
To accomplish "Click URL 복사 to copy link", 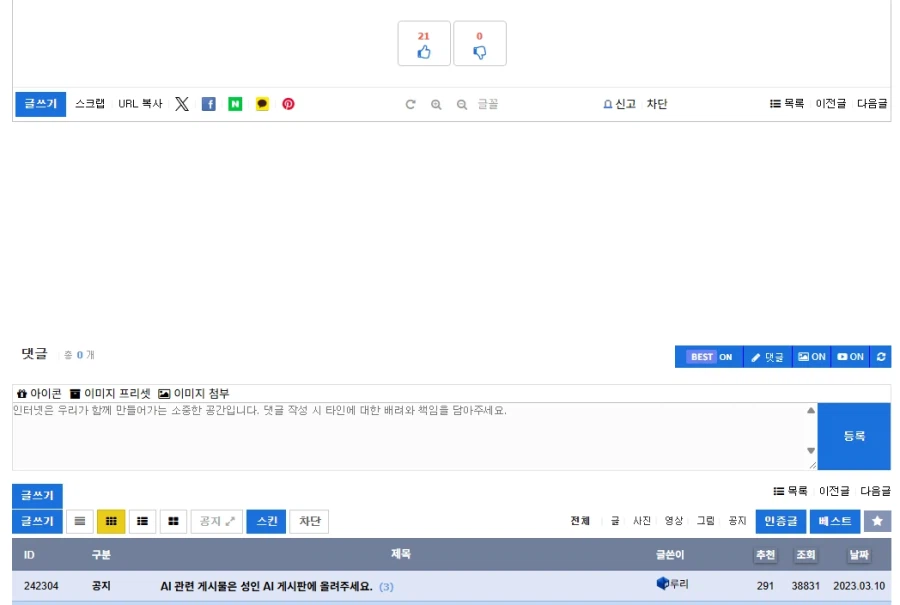I will coord(140,104).
